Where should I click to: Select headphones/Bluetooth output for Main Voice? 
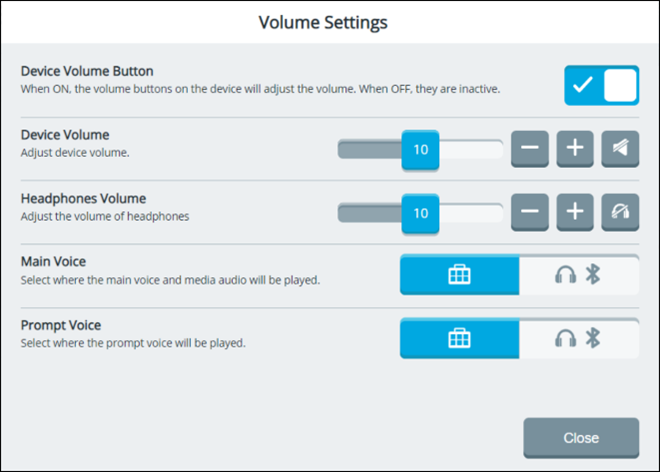coord(578,275)
